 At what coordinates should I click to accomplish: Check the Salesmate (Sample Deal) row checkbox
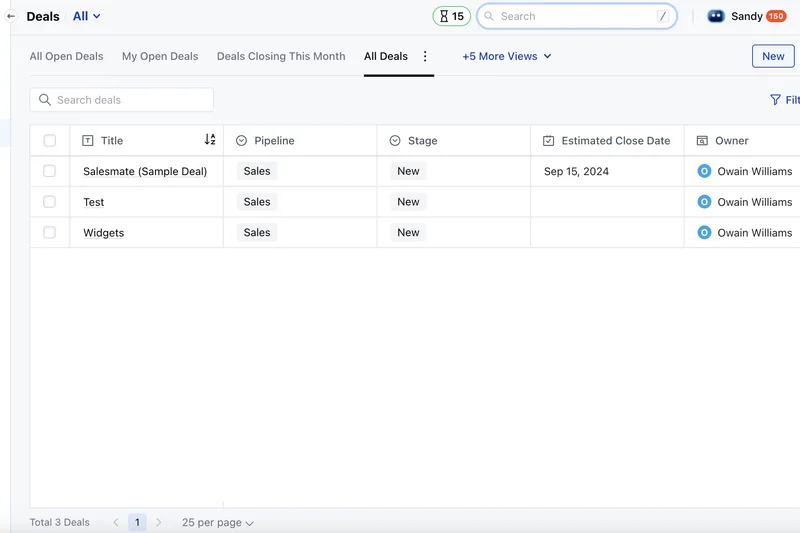click(50, 171)
